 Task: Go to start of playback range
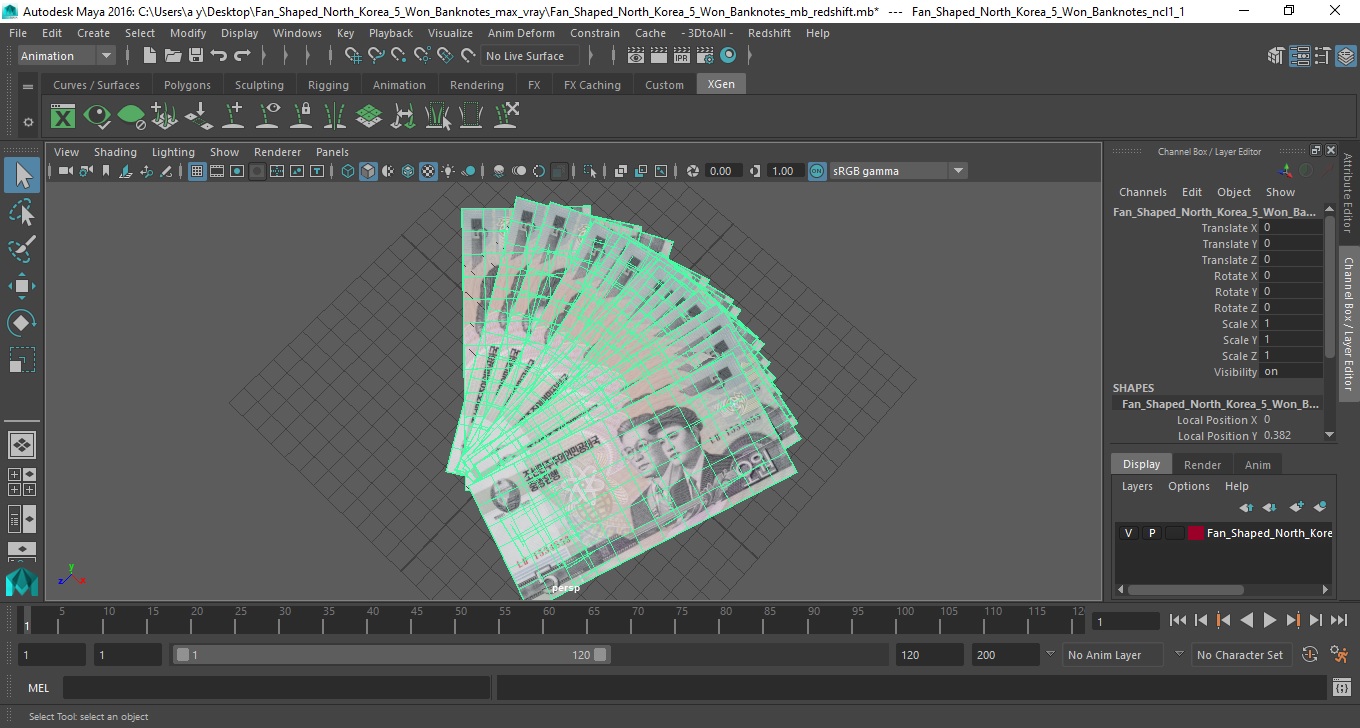click(x=1178, y=621)
